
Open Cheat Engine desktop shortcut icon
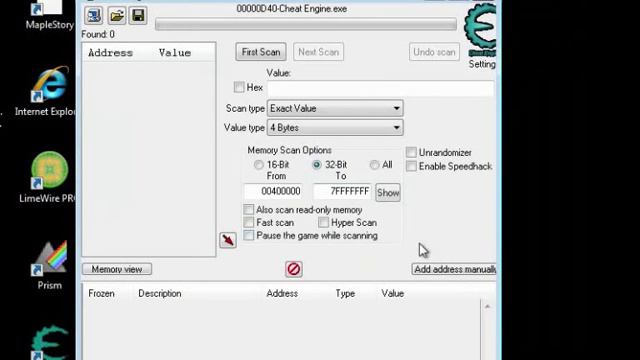[49, 342]
